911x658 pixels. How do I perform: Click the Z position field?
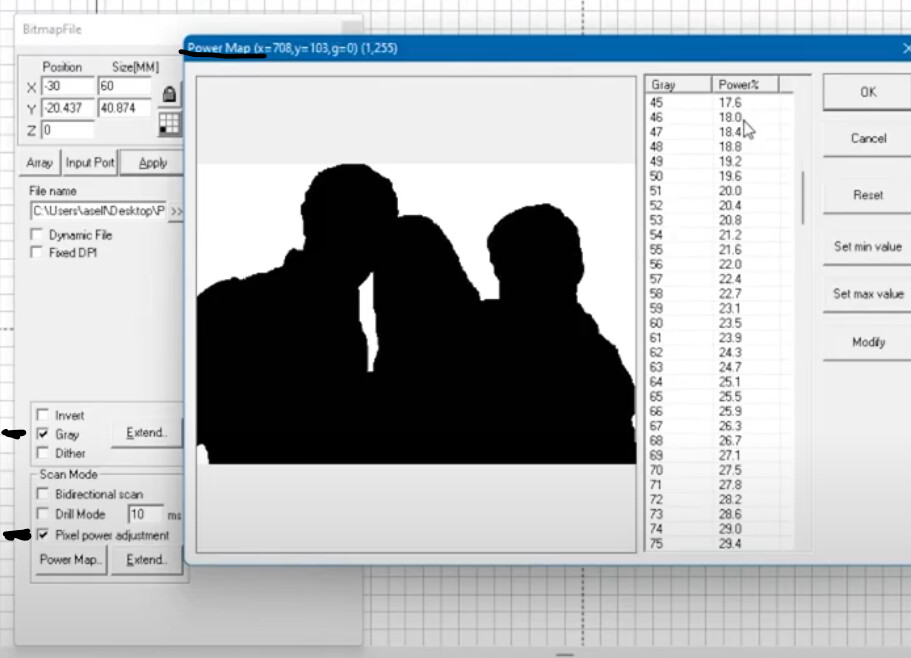pos(67,130)
